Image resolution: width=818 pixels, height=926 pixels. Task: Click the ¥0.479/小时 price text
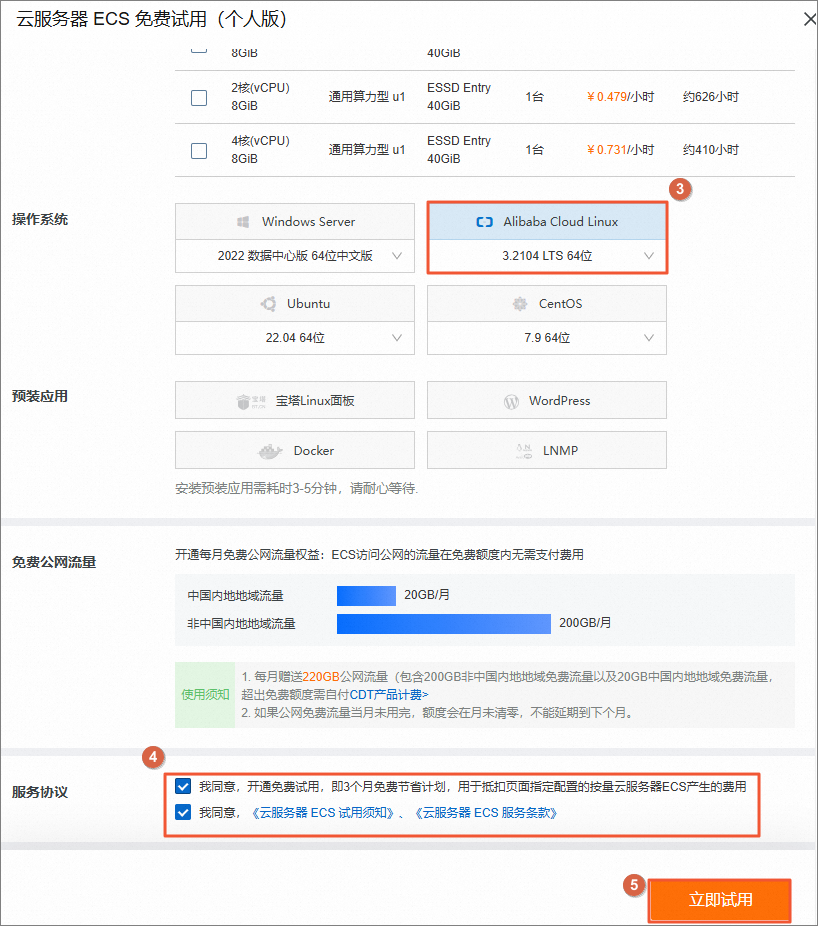[x=620, y=97]
